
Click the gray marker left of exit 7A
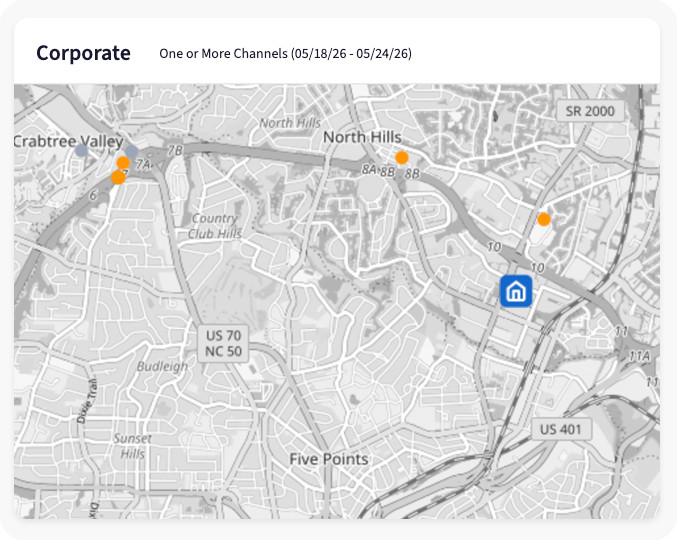(x=131, y=152)
